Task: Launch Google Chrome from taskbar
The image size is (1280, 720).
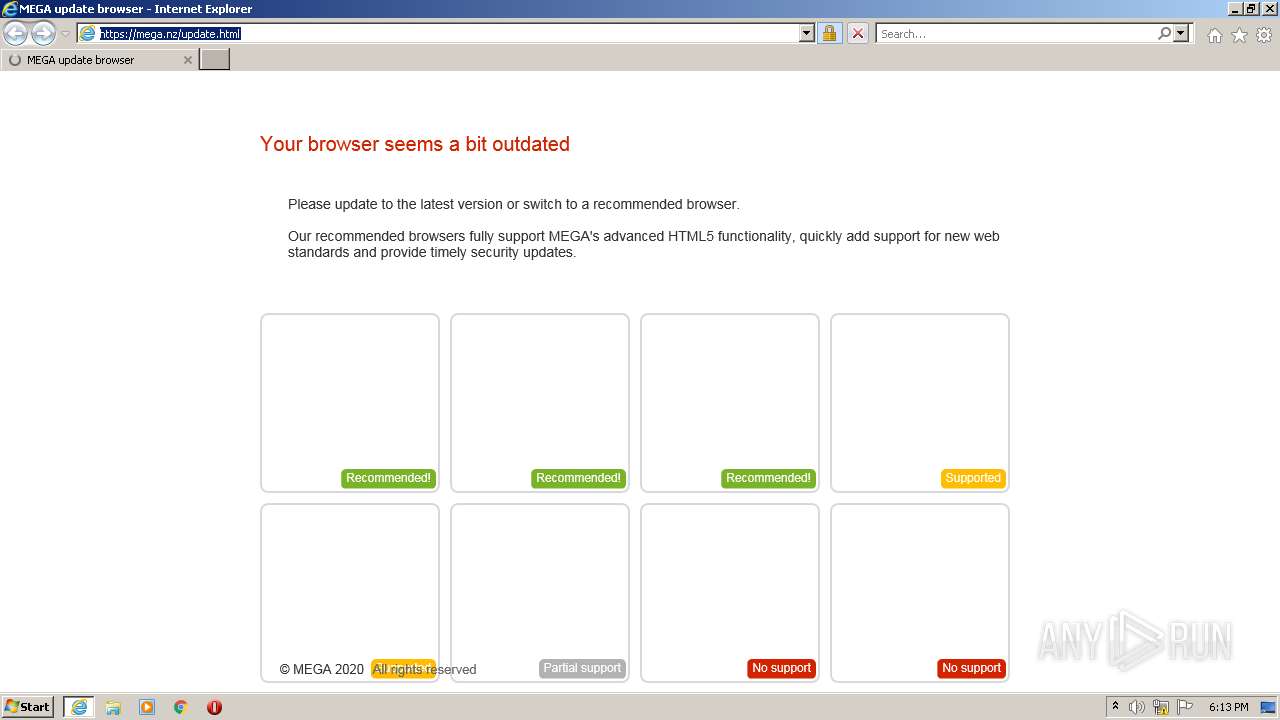Action: click(x=181, y=707)
